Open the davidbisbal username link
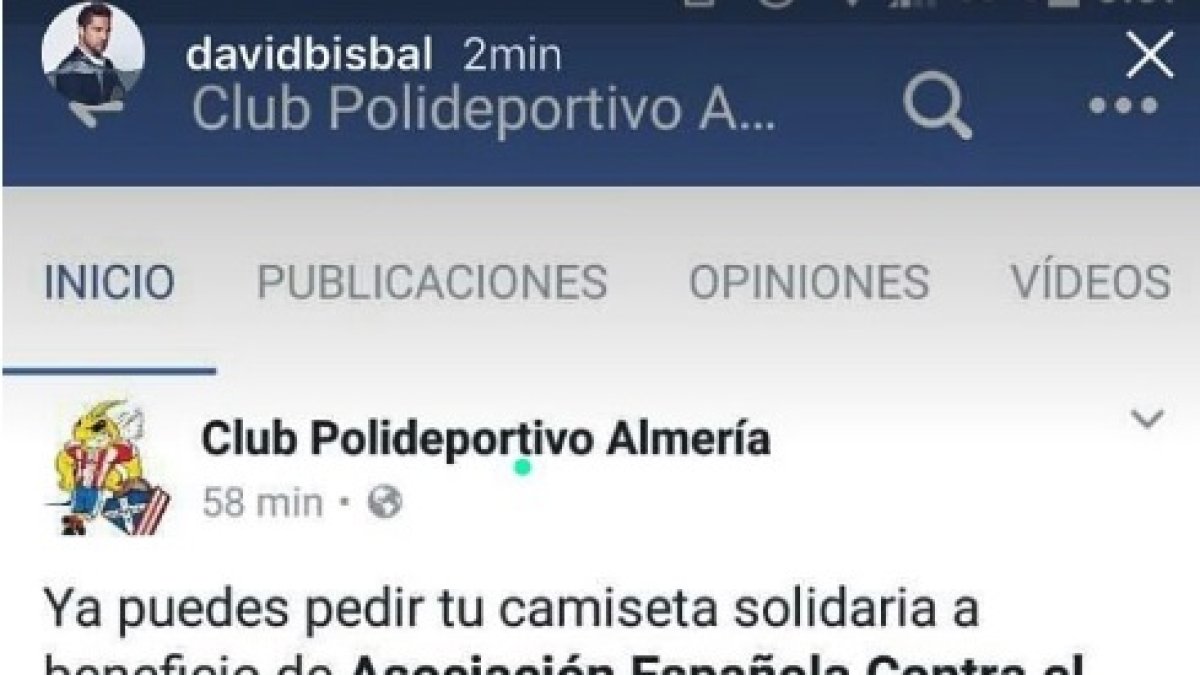 [310, 56]
